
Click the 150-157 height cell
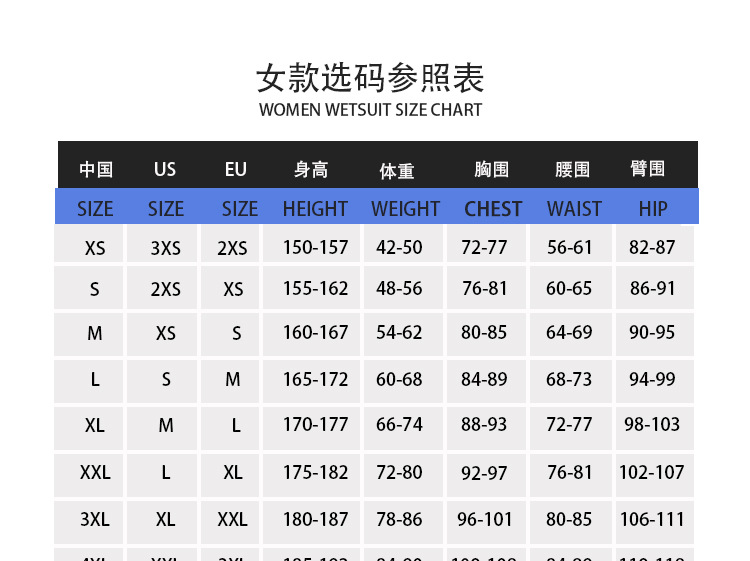tap(315, 248)
